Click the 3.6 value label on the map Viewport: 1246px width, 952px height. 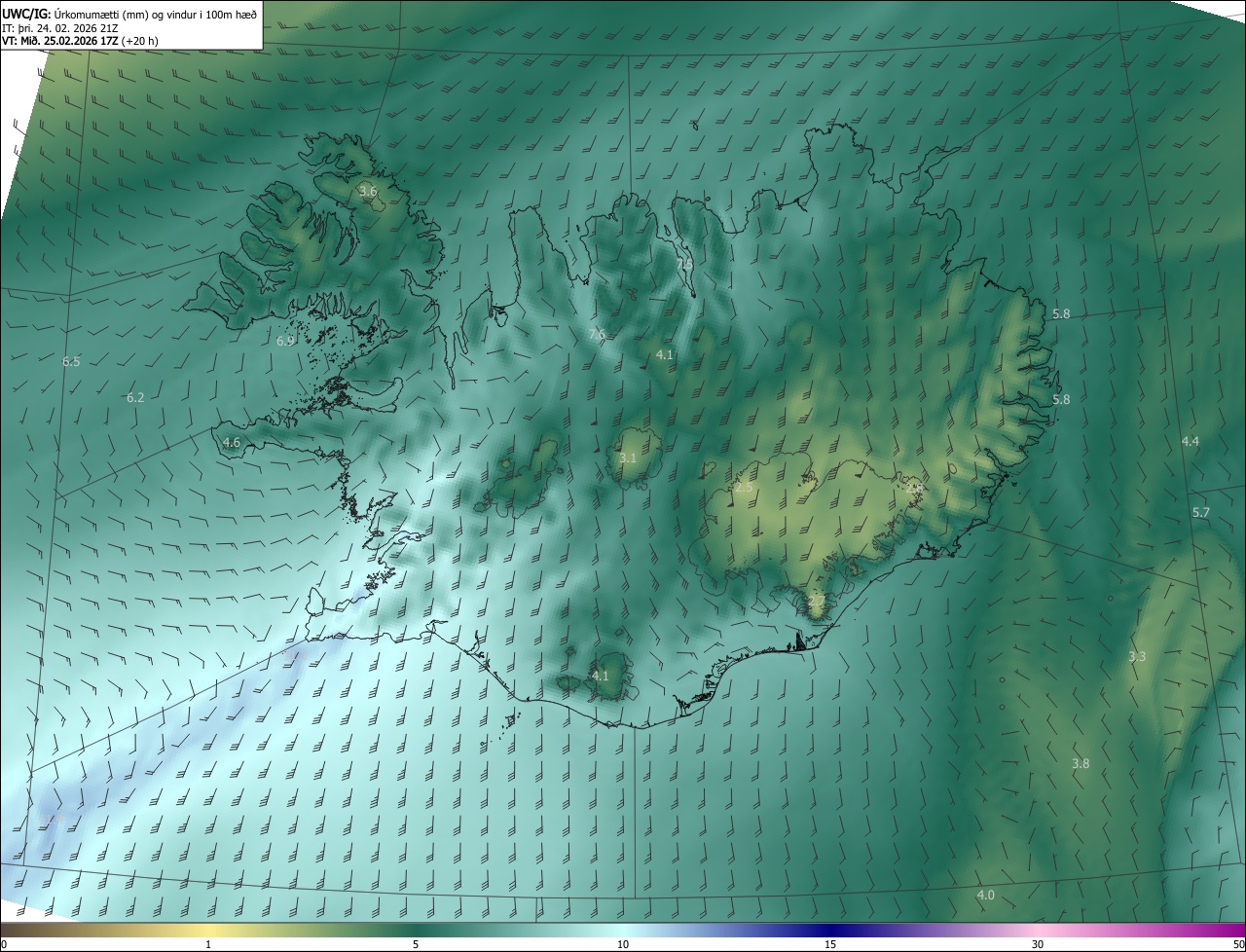(368, 192)
